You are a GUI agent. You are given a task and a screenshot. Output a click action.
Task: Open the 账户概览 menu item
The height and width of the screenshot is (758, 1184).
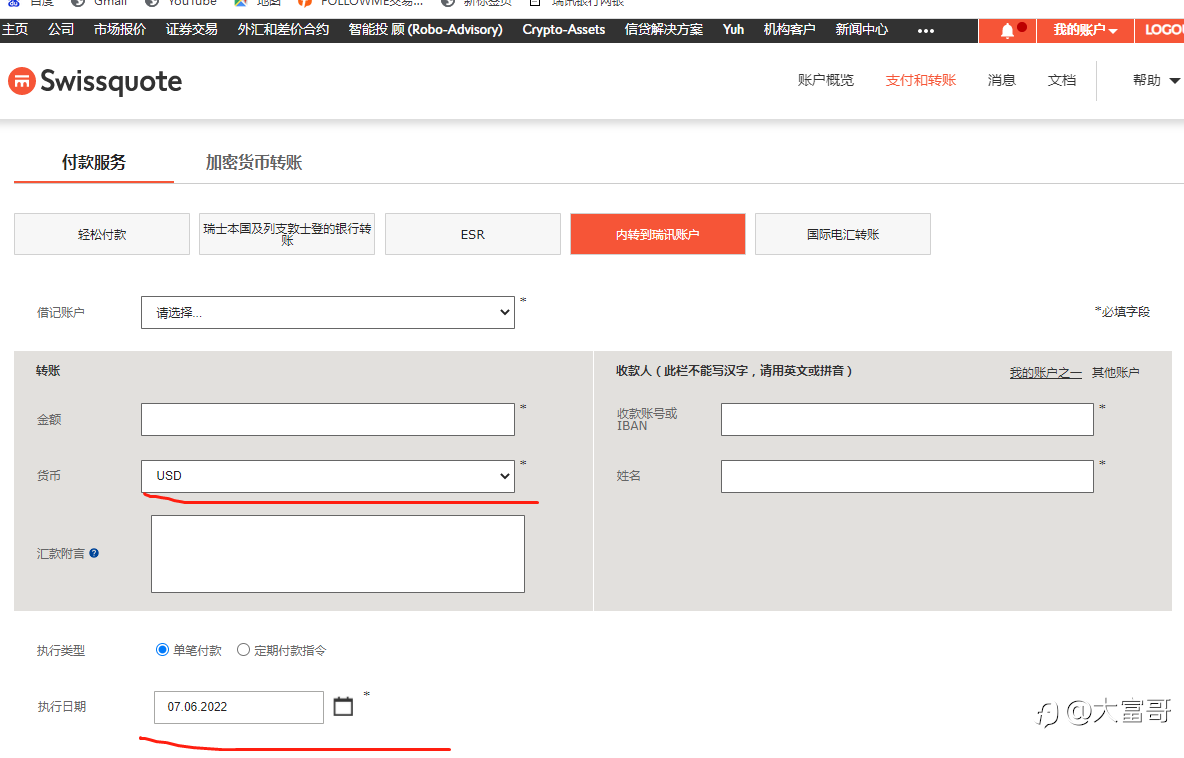(x=825, y=80)
